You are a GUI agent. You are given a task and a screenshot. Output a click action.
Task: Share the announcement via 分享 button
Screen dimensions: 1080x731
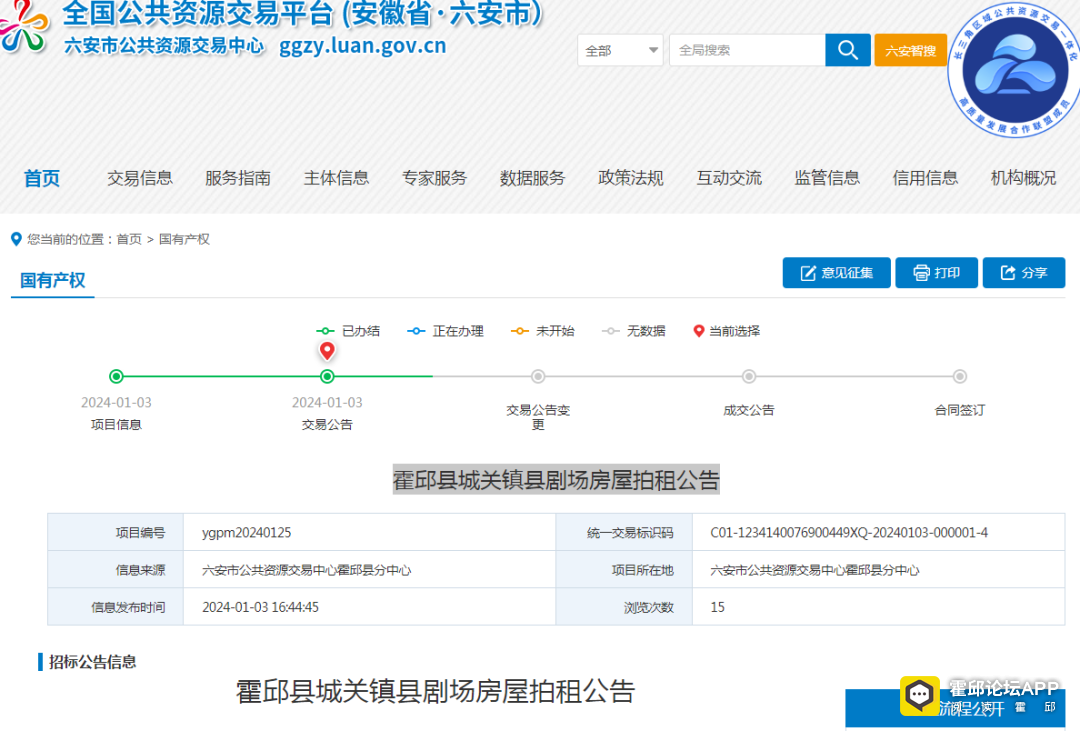point(1024,273)
